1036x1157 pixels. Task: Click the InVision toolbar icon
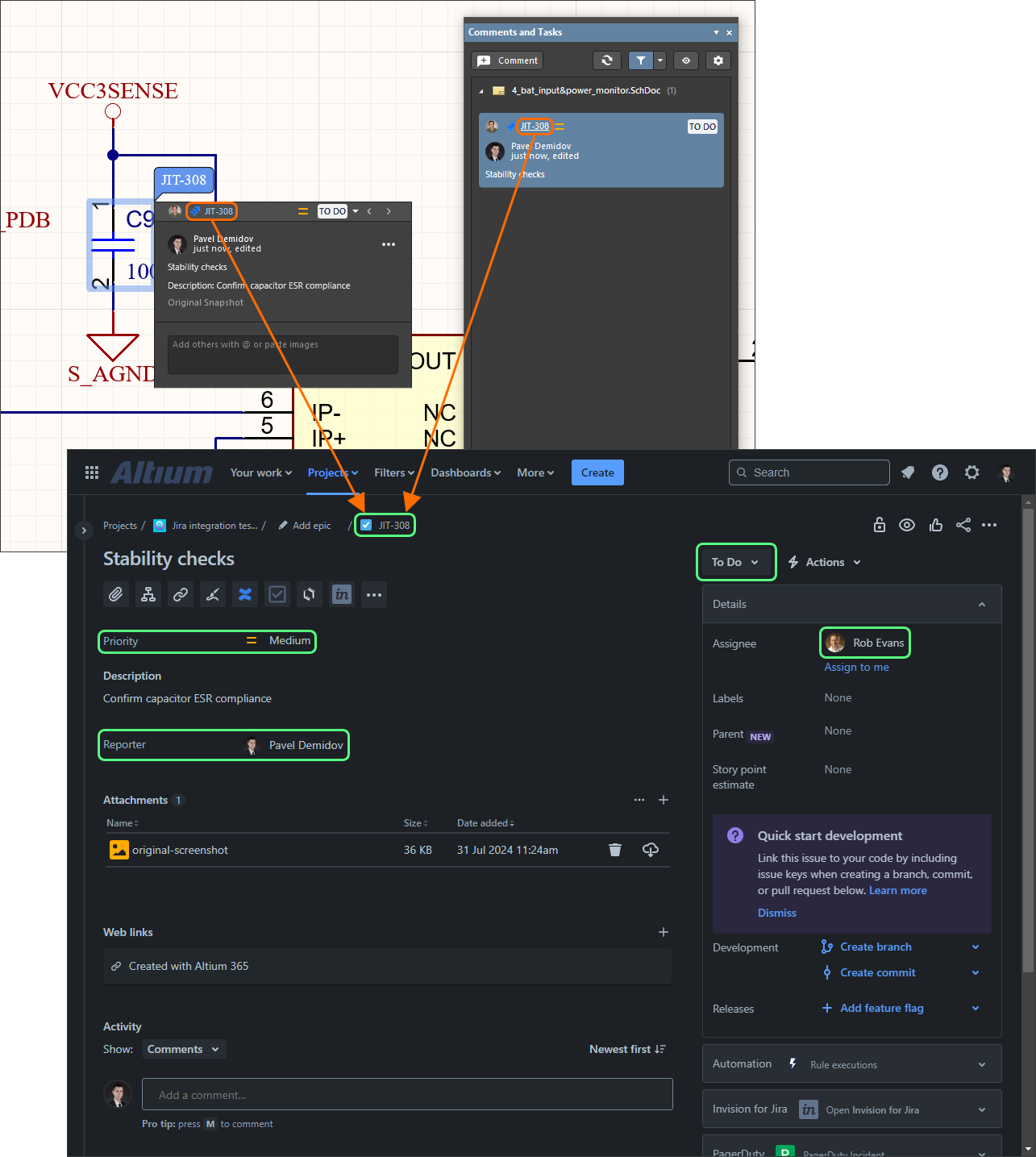342,595
